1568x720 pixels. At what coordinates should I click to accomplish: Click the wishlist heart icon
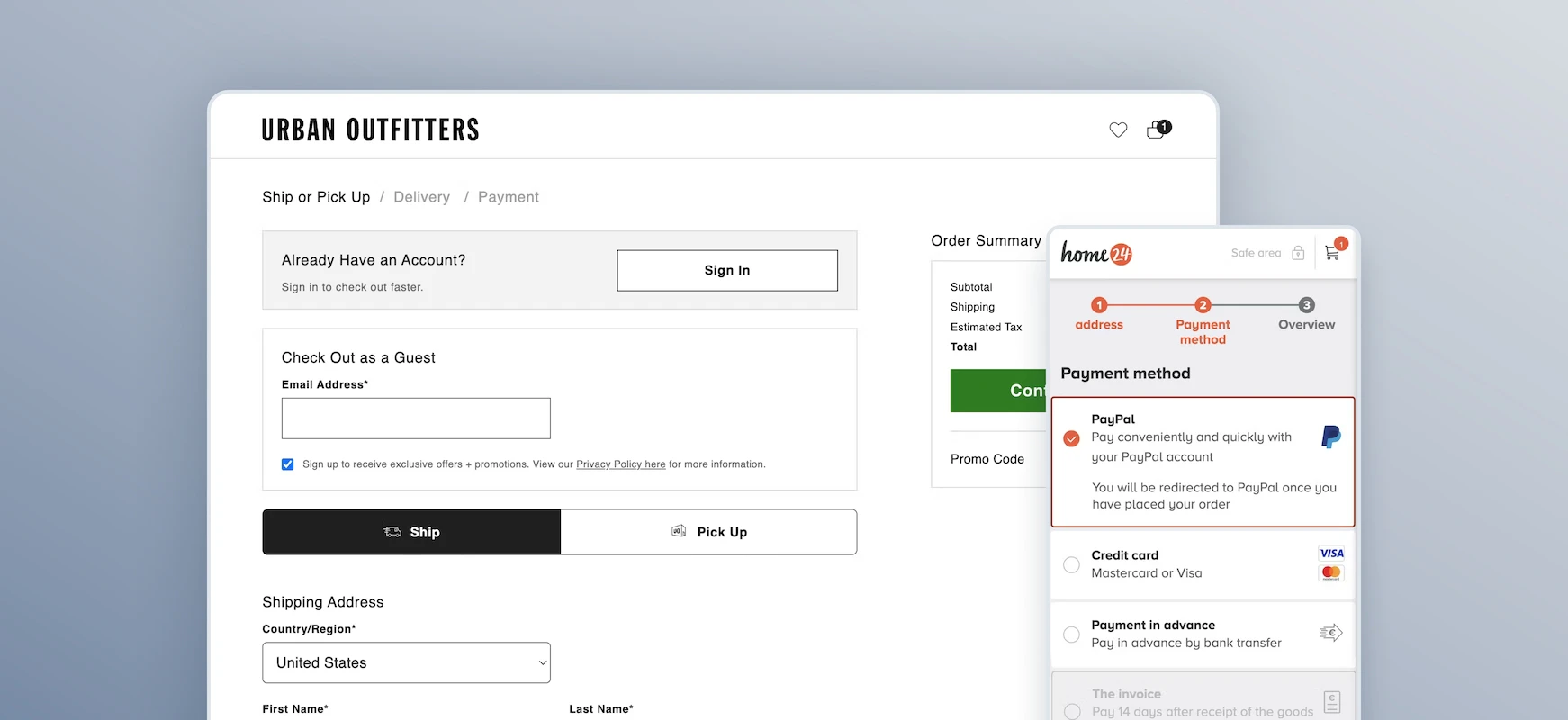1118,130
